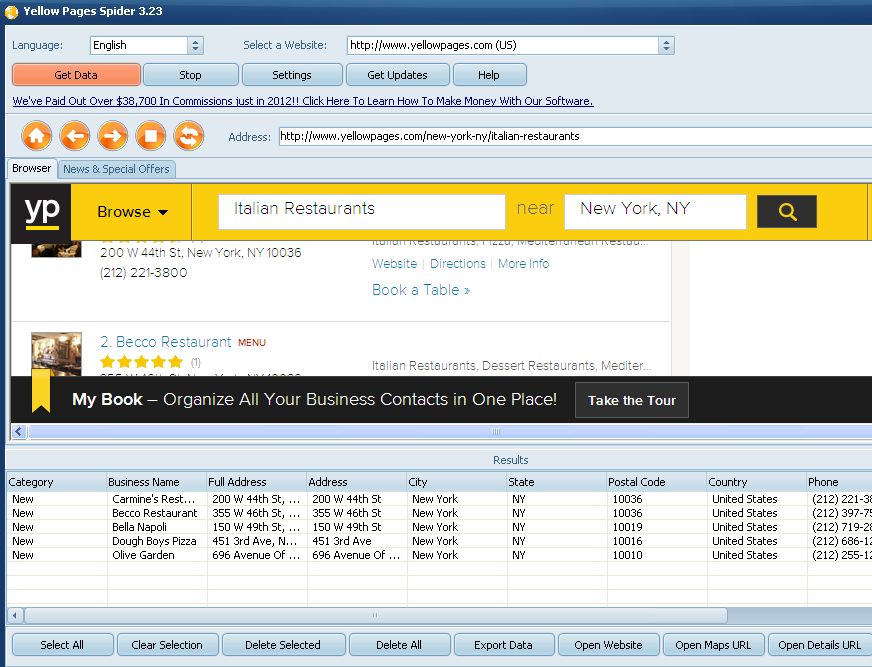This screenshot has height=667, width=872.
Task: Click results table scrollbar left arrow
Action: click(x=15, y=615)
